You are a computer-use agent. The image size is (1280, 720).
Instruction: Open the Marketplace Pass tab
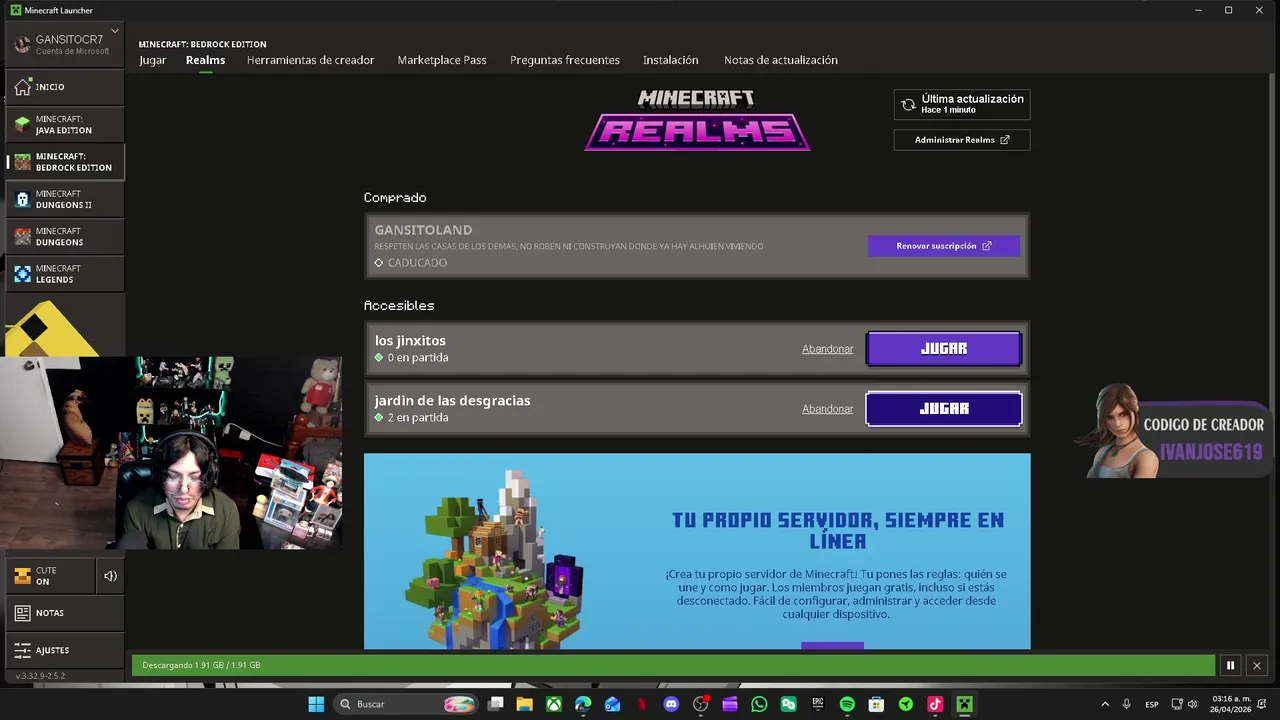(442, 60)
